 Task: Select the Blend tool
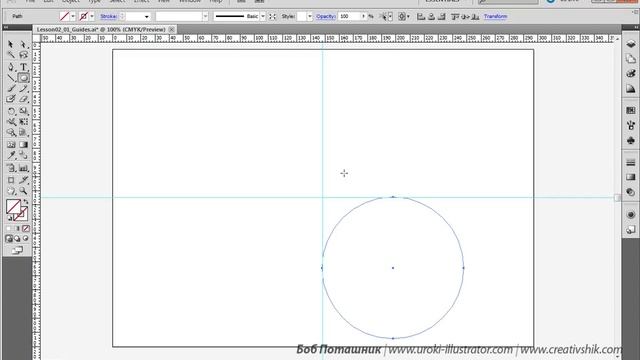(24, 156)
